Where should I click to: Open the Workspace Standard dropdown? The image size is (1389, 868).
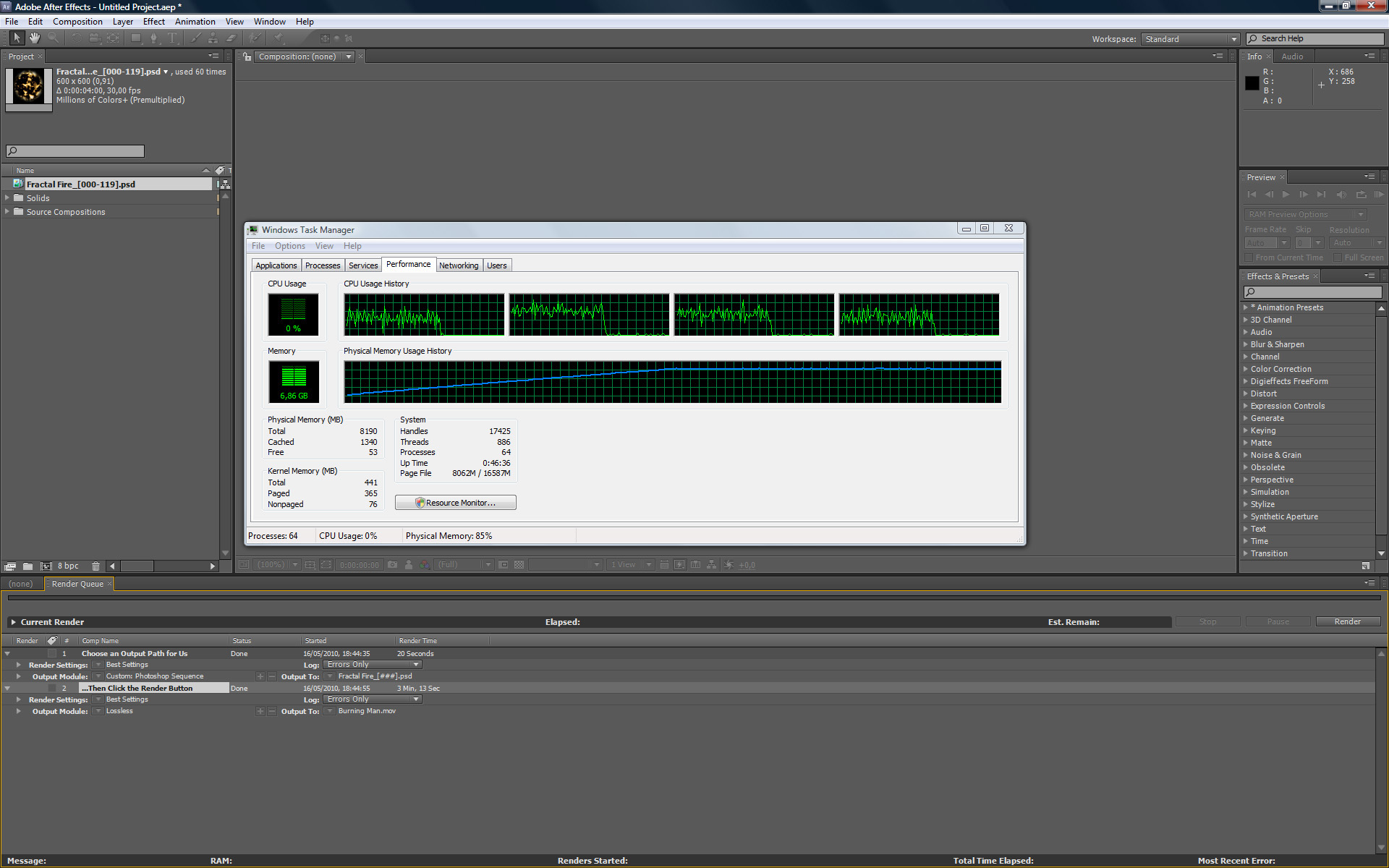point(1189,39)
